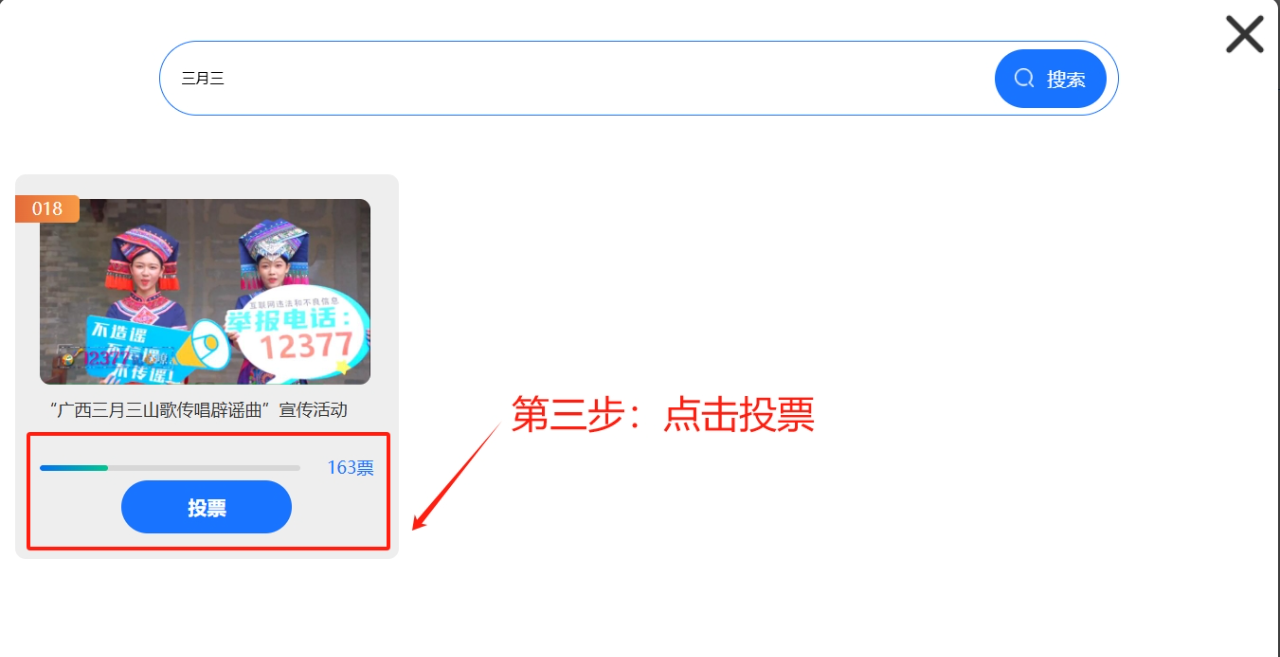Click the red 第三步:点击投票 instruction text
The height and width of the screenshot is (657, 1280).
[663, 414]
